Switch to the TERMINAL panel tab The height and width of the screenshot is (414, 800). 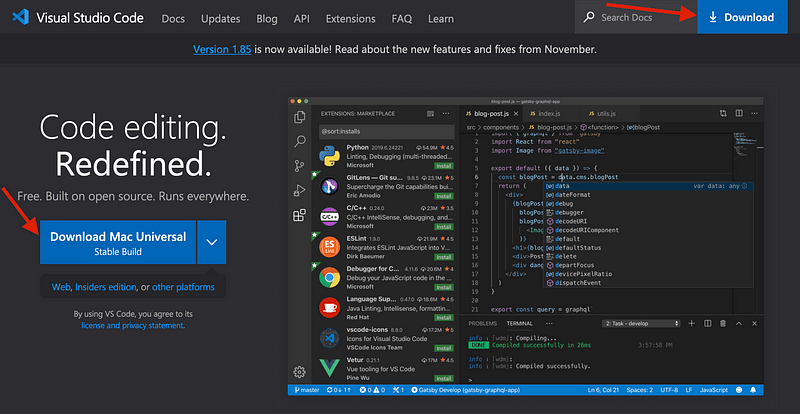(519, 324)
